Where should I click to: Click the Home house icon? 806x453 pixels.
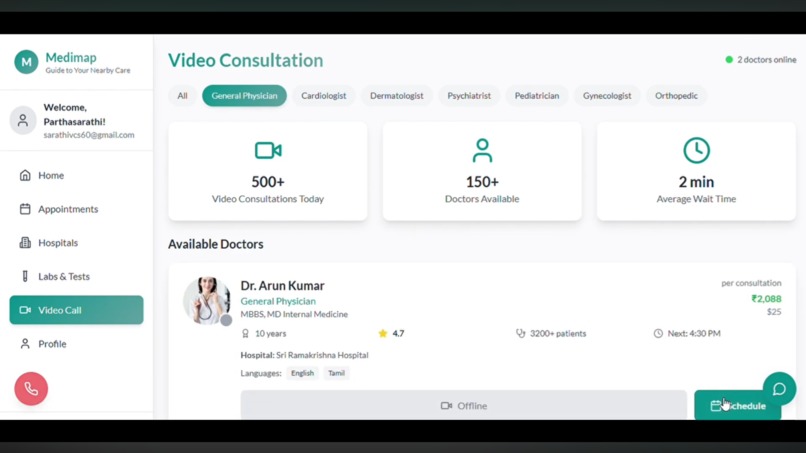25,175
